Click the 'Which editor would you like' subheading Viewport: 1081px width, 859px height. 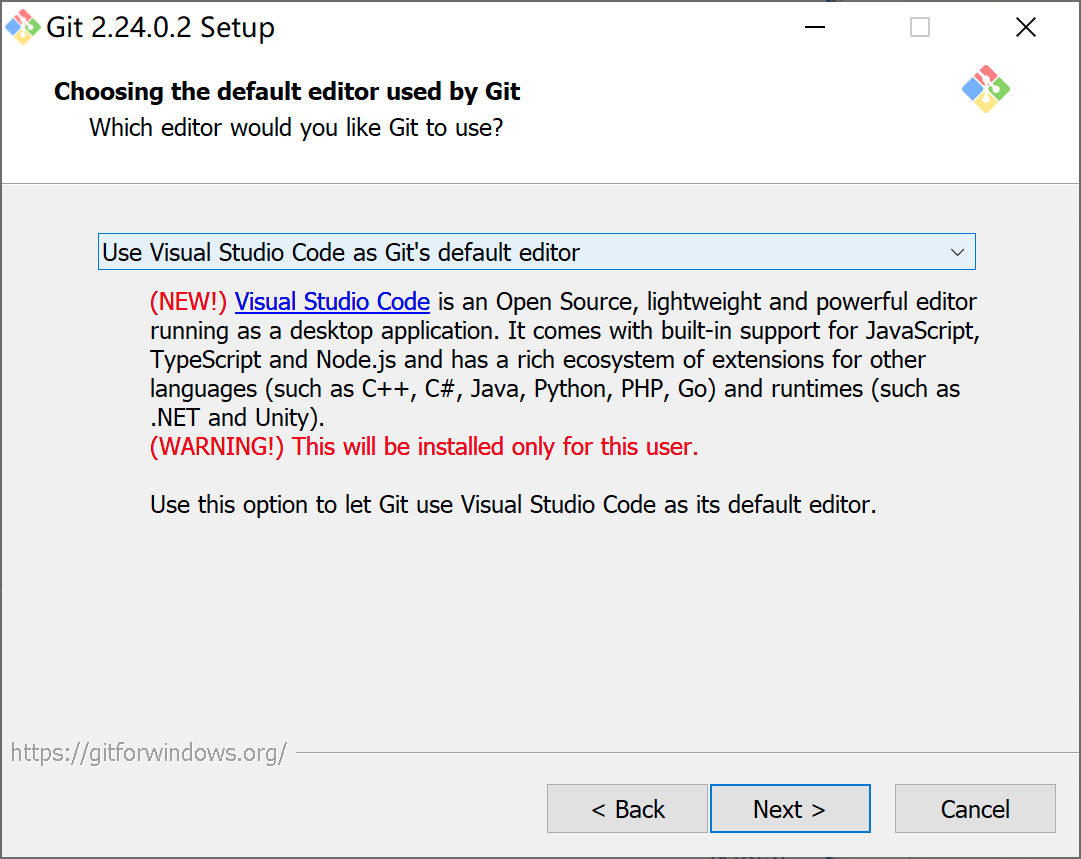click(x=295, y=128)
